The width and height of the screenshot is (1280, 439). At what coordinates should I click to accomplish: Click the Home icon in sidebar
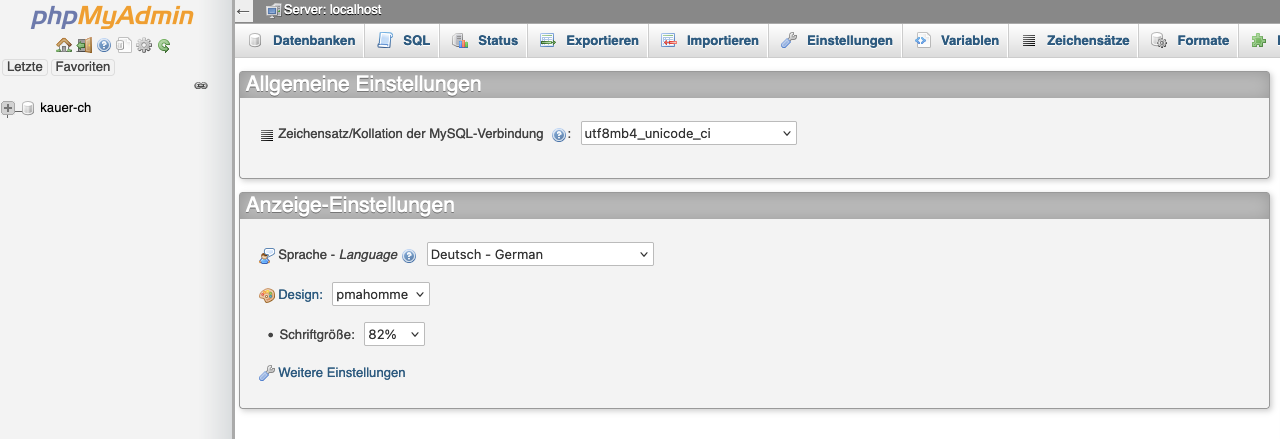click(x=63, y=45)
